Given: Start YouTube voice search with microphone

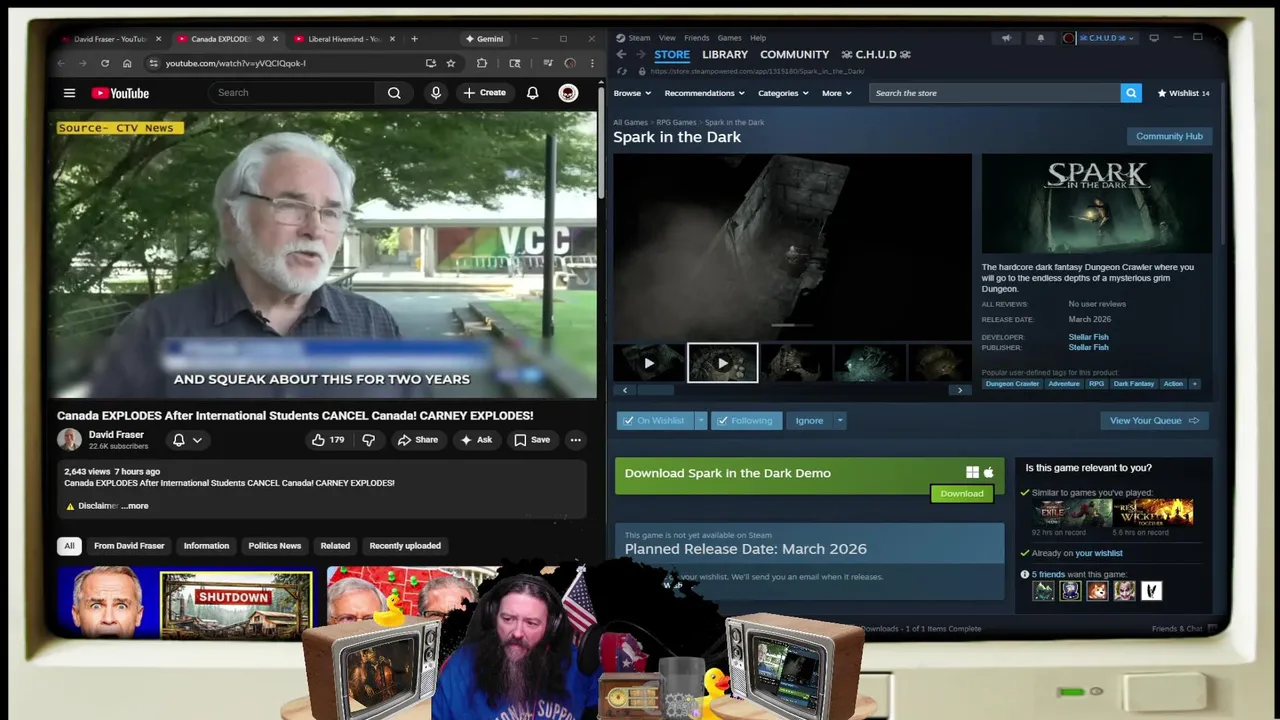Looking at the screenshot, I should pos(435,93).
